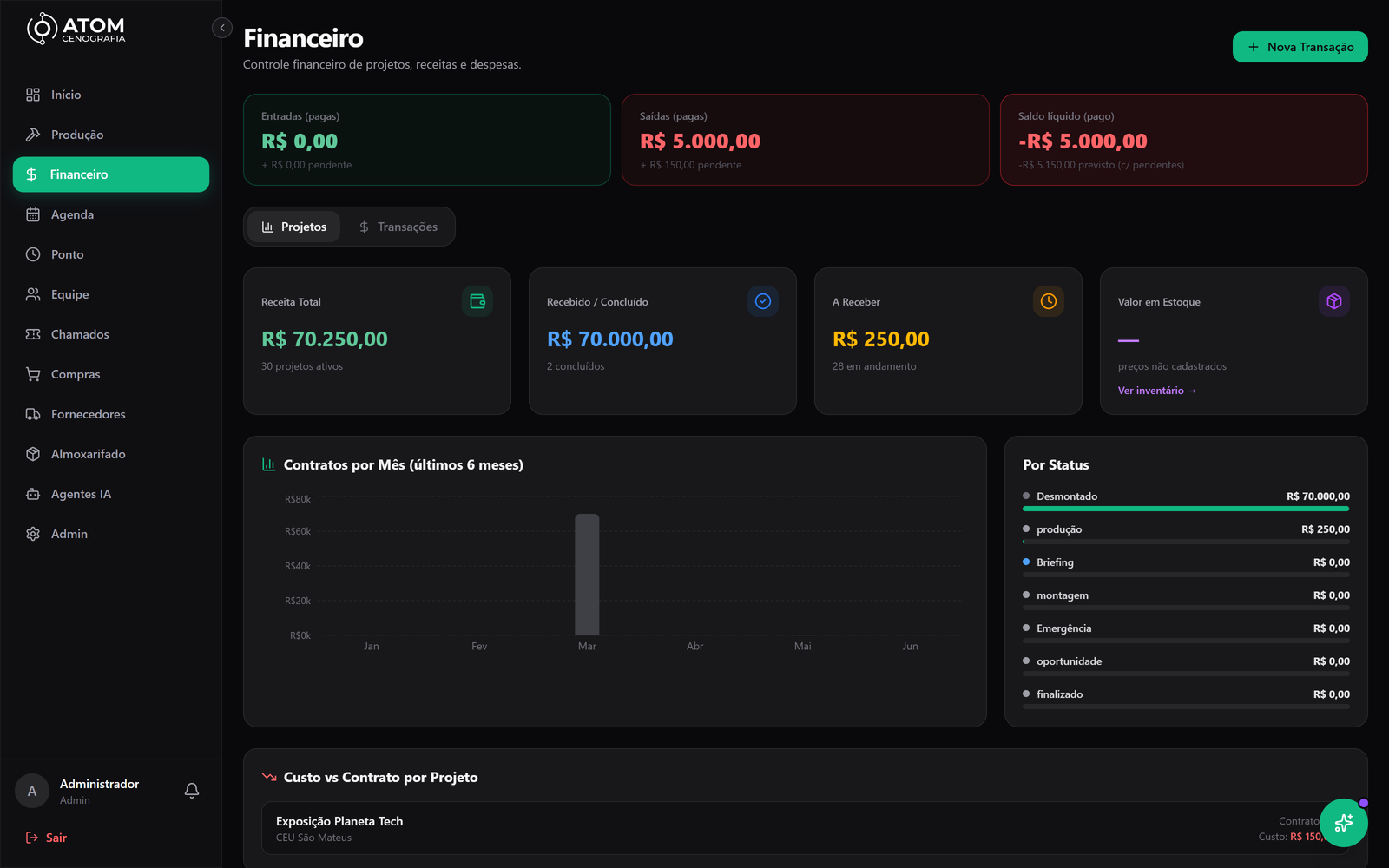
Task: Click the Saldo líquido (pago) card
Action: [x=1184, y=140]
